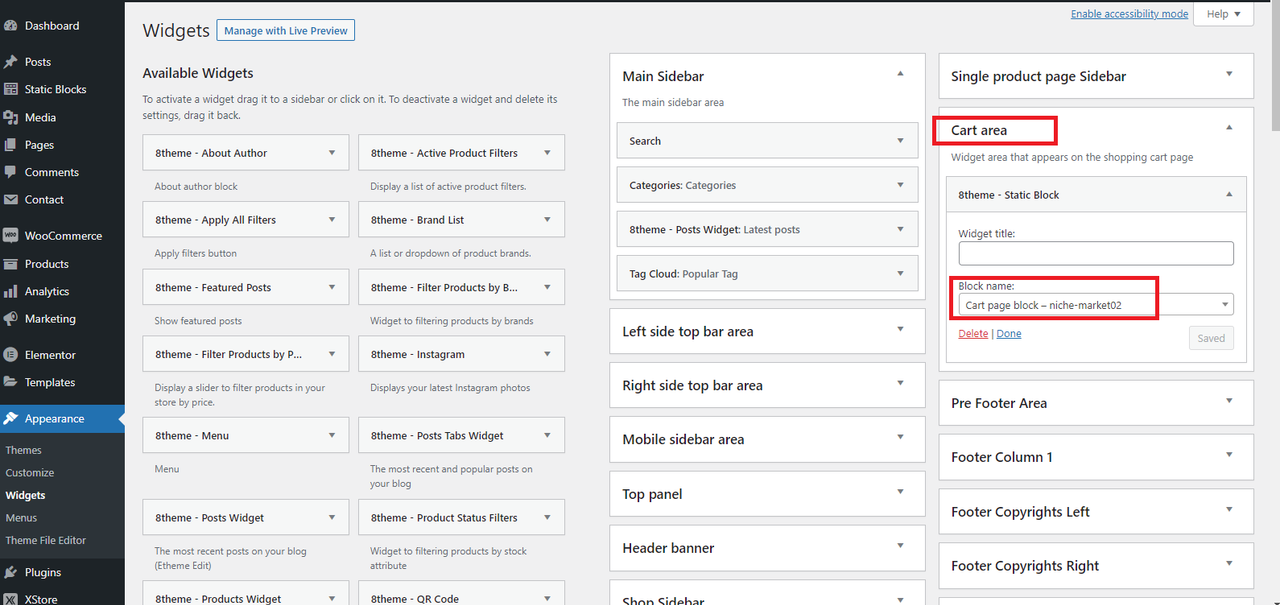Viewport: 1280px width, 605px height.
Task: Click the Available Widgets heading text
Action: click(x=198, y=73)
